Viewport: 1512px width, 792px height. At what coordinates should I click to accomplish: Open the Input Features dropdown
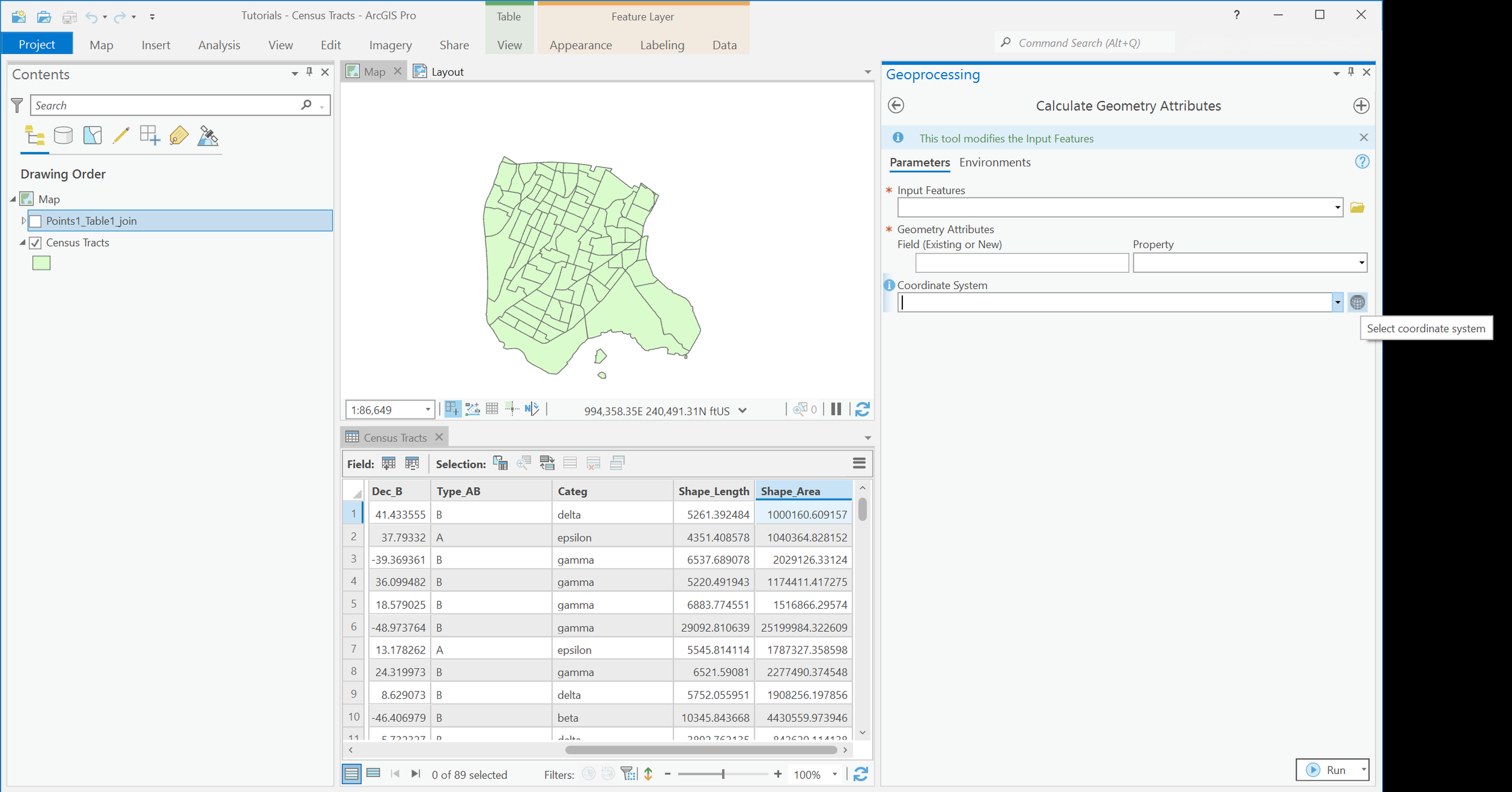[1337, 208]
